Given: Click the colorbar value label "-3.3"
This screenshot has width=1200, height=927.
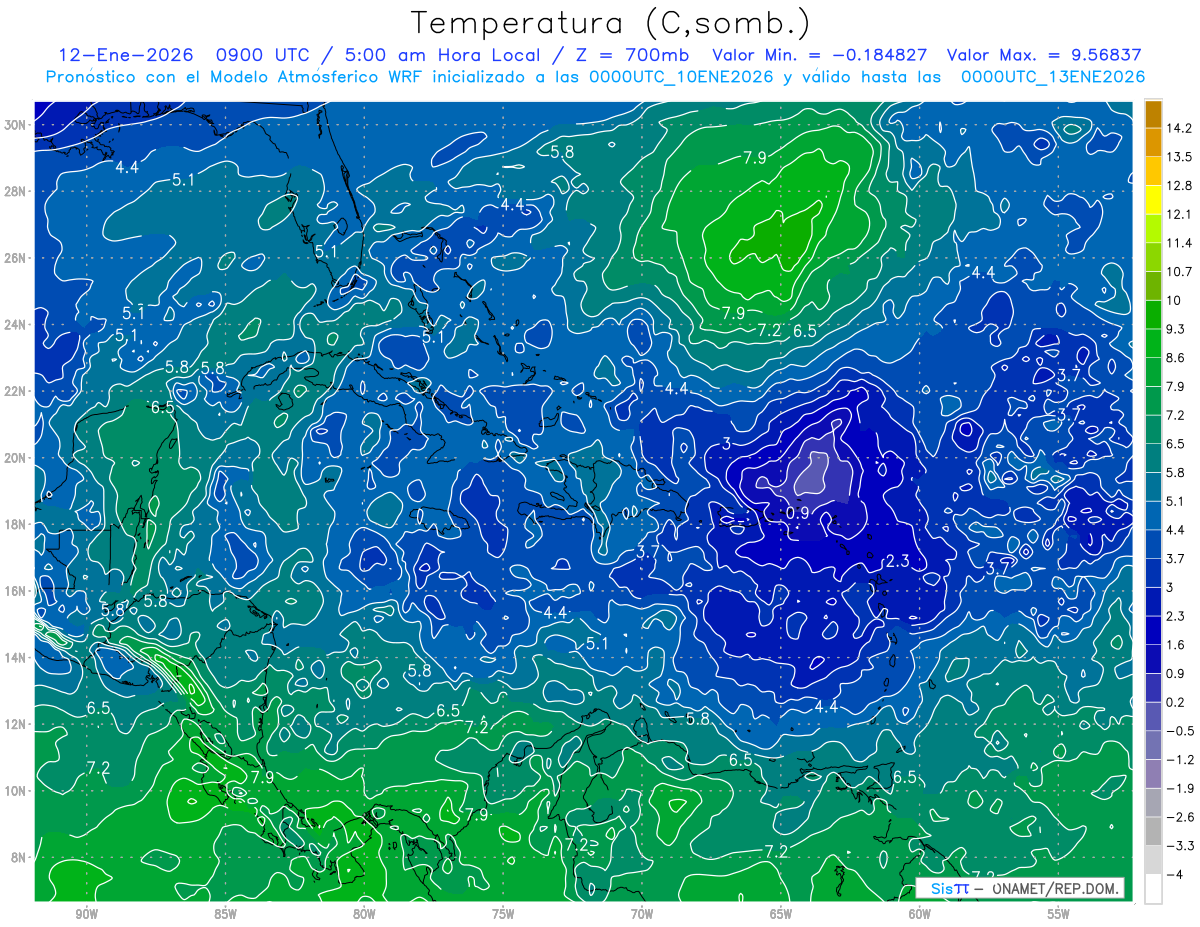Looking at the screenshot, I should pyautogui.click(x=1180, y=846).
